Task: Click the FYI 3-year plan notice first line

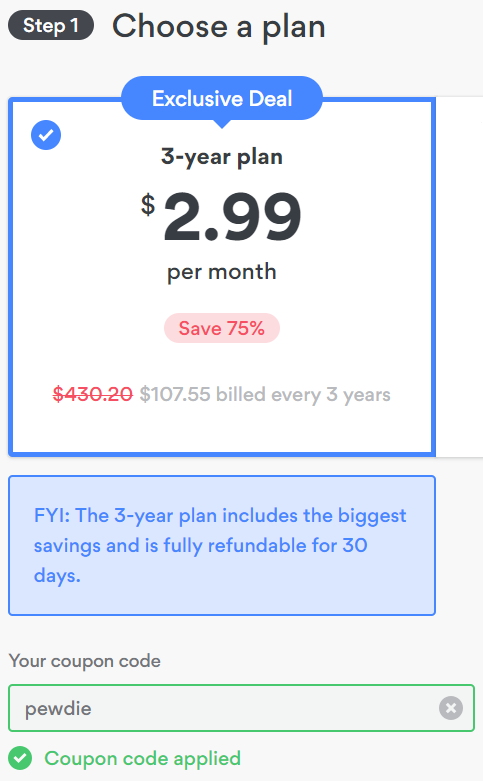Action: [220, 516]
